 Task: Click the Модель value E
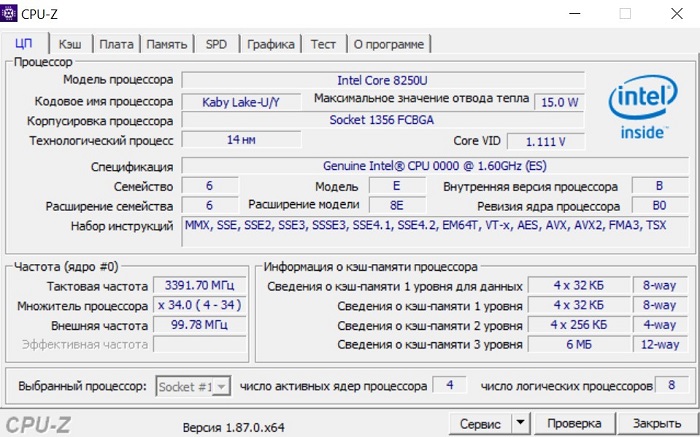coord(397,186)
